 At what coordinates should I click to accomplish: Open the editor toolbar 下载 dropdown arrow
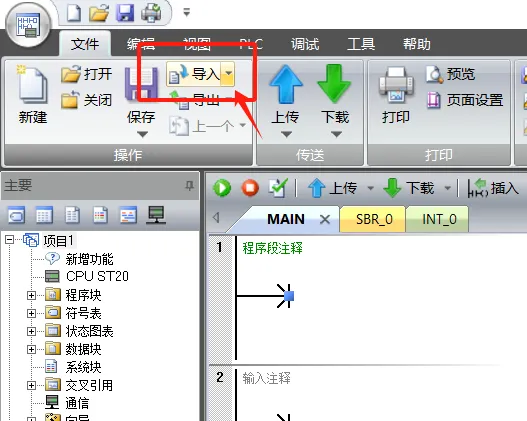(448, 188)
